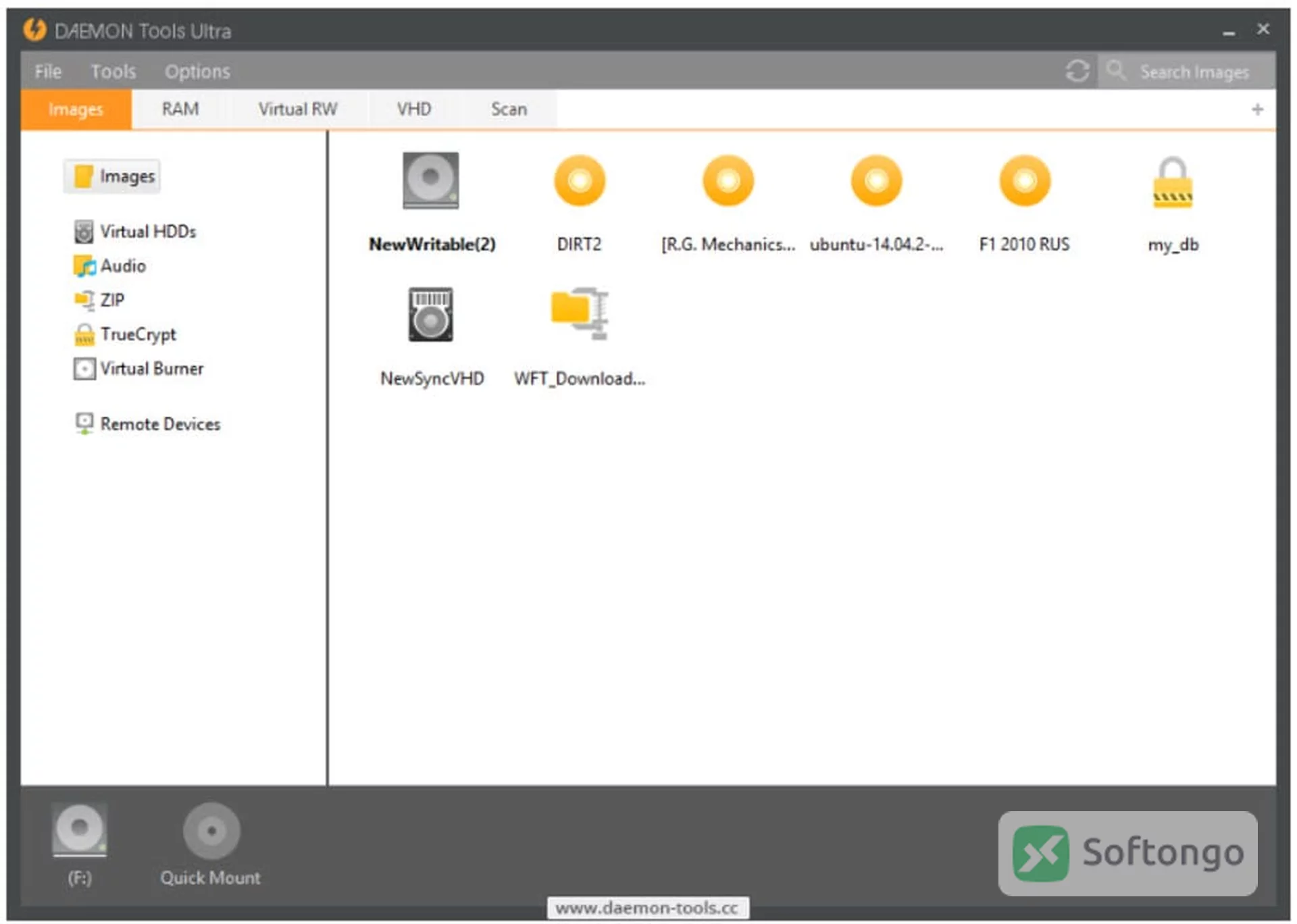Screen dimensions: 1297x924
Task: Select Virtual HDDs in the sidebar
Action: pos(135,232)
